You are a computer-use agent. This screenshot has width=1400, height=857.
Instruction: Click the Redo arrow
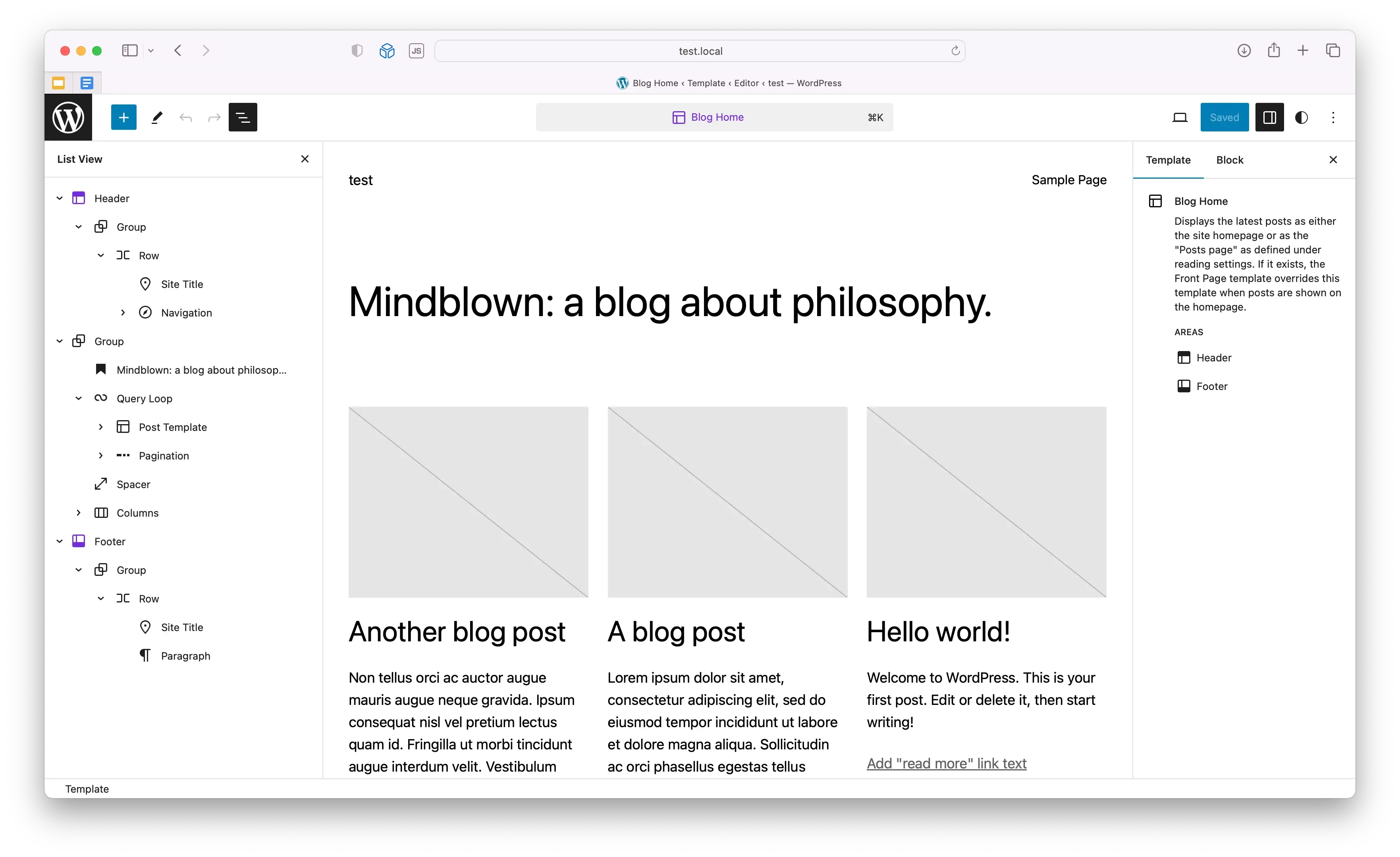(214, 117)
